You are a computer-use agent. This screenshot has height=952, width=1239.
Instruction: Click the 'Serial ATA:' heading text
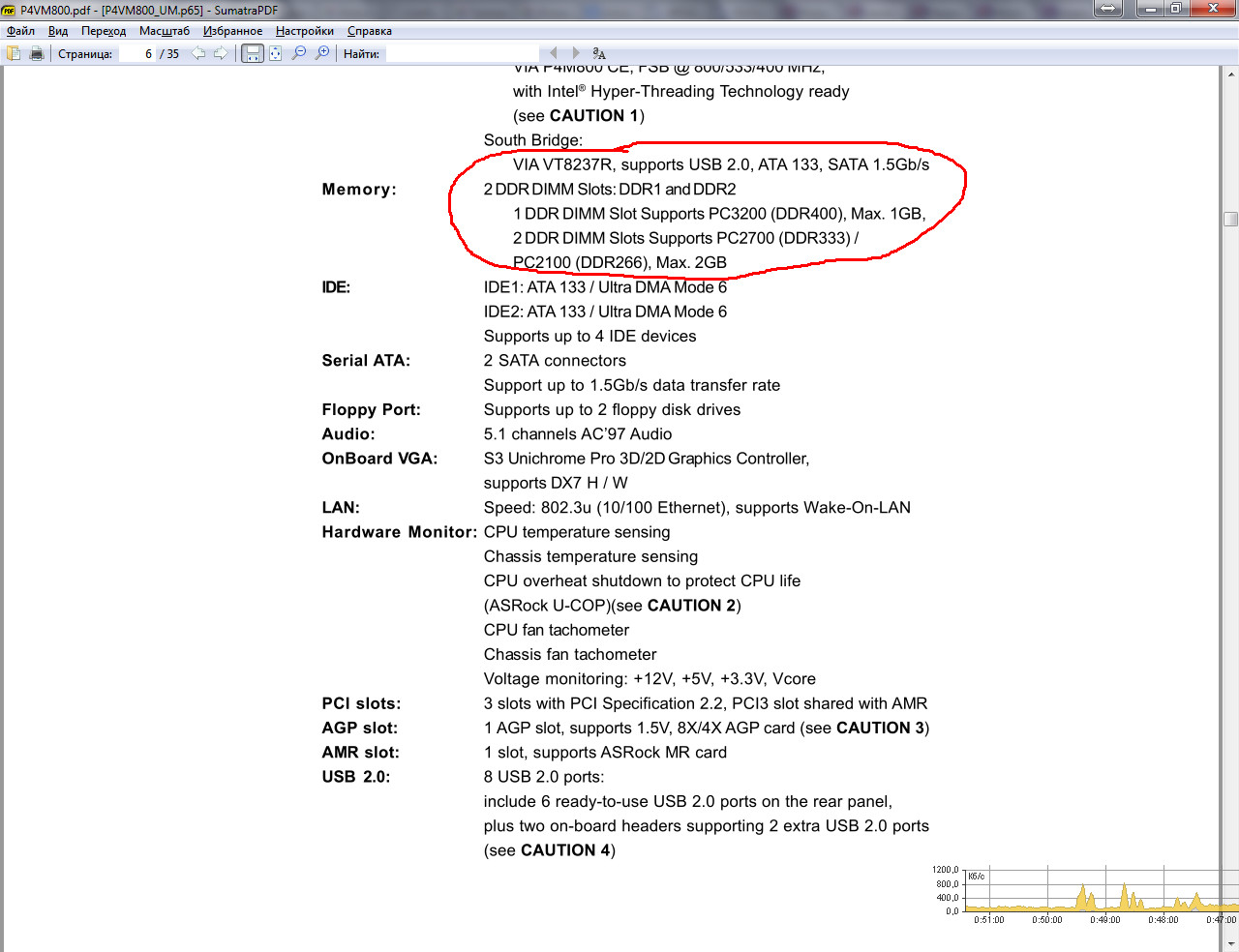coord(366,361)
